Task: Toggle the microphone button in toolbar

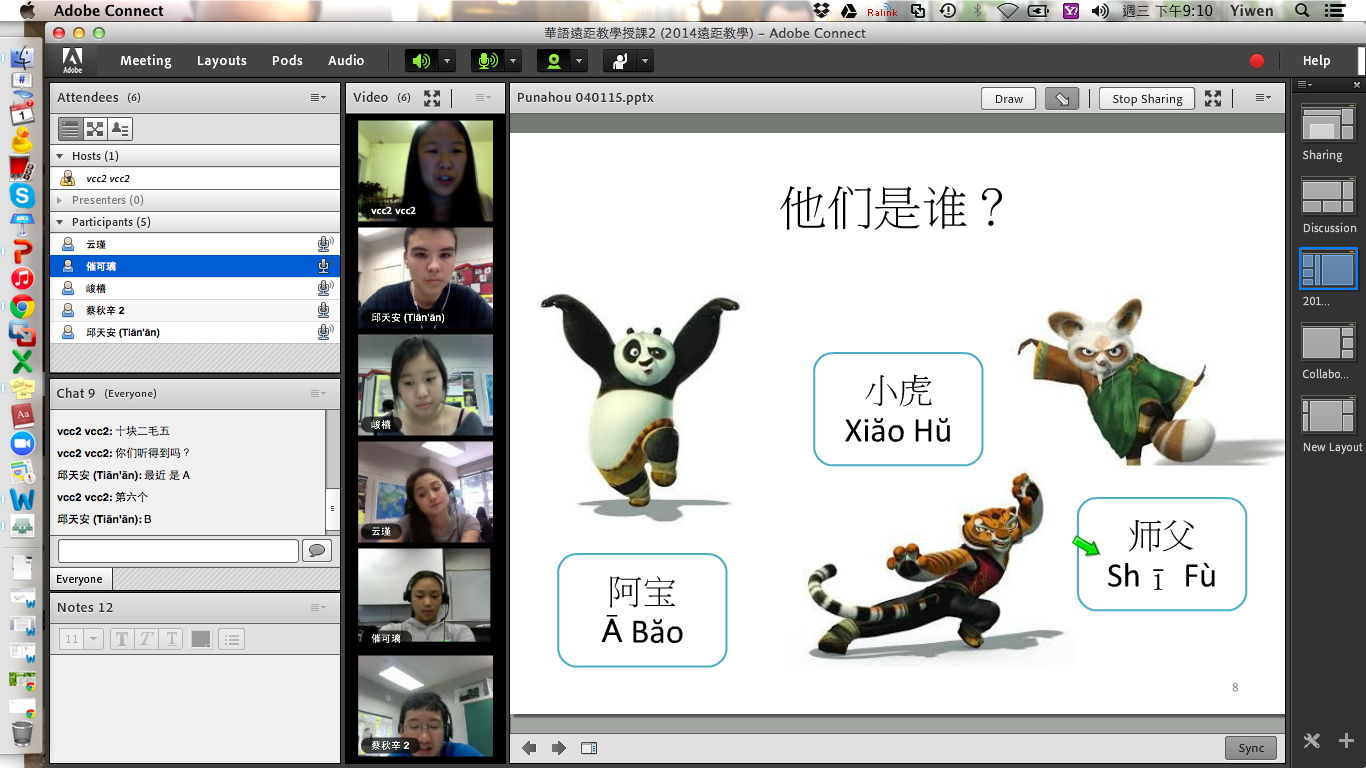Action: 487,61
